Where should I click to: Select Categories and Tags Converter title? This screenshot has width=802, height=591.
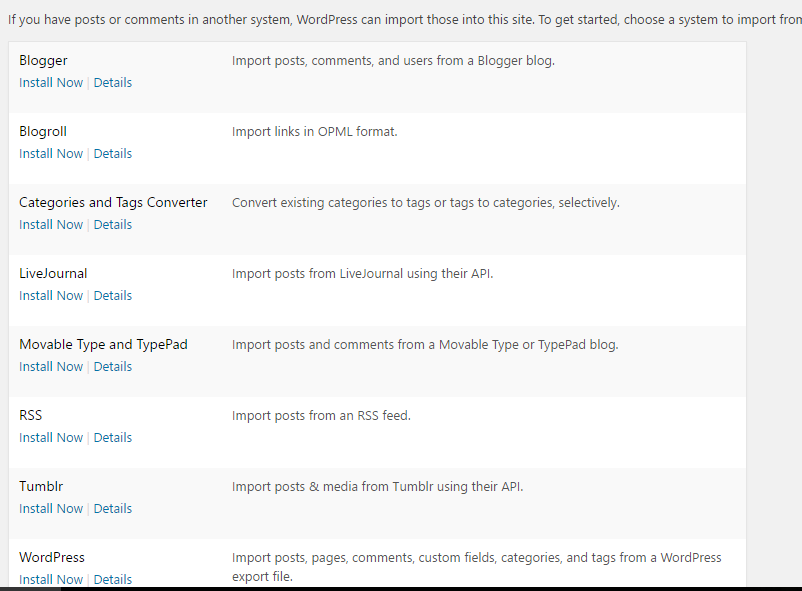pyautogui.click(x=113, y=203)
